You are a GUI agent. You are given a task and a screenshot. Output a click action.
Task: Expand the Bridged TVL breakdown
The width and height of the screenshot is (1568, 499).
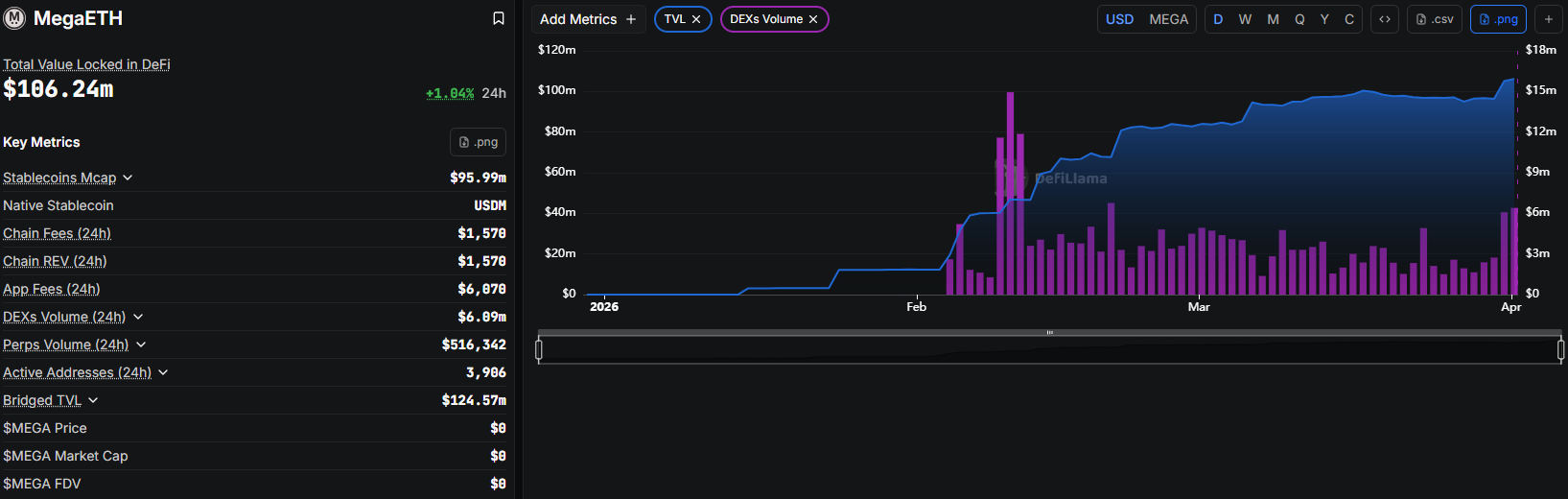93,400
